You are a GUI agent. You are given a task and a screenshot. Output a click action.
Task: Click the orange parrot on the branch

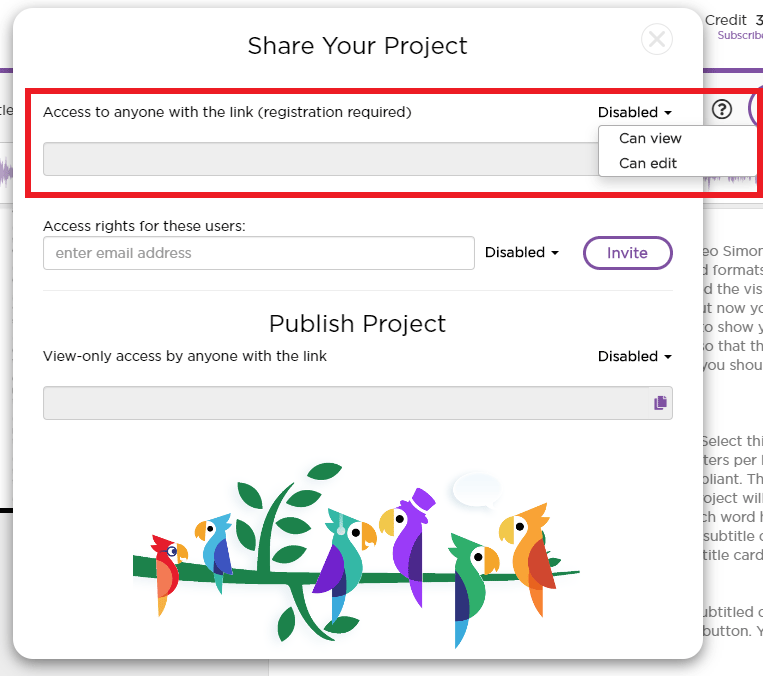pyautogui.click(x=528, y=555)
